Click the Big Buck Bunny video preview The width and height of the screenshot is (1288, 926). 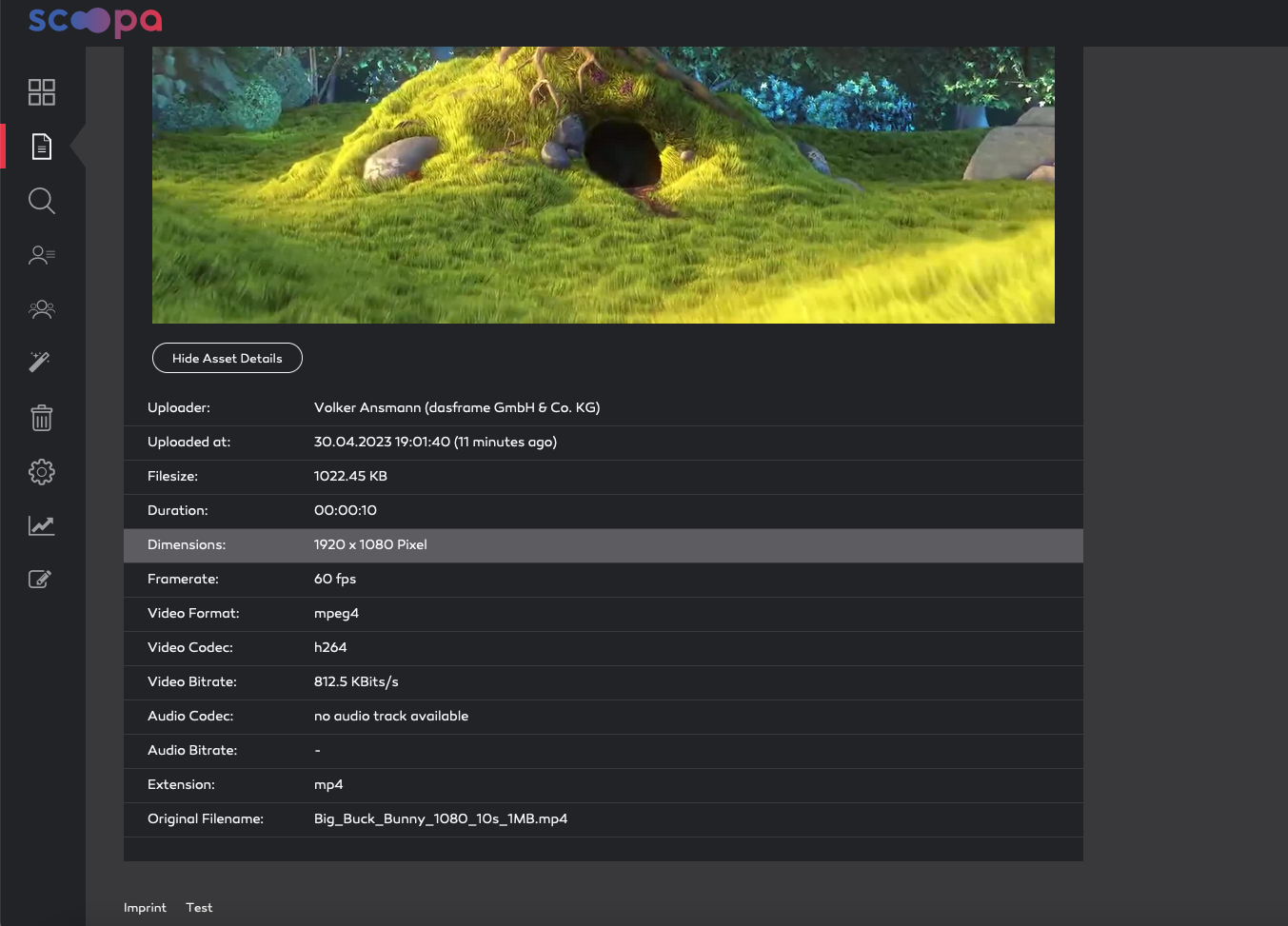coord(604,185)
